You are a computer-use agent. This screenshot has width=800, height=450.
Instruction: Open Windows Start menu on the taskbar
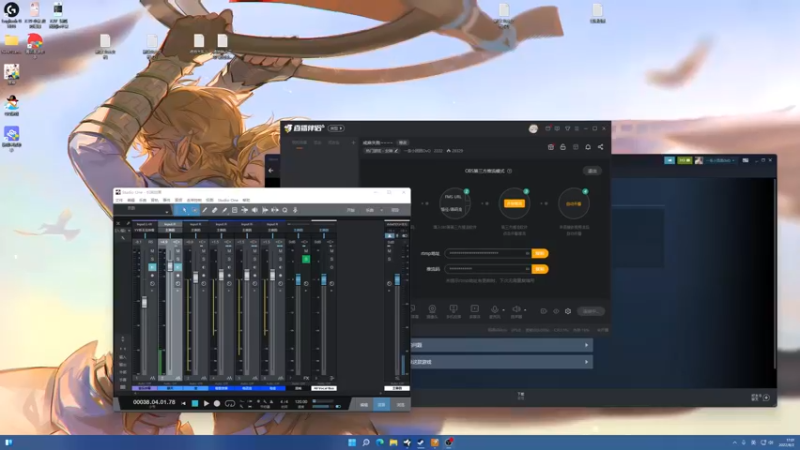[351, 442]
